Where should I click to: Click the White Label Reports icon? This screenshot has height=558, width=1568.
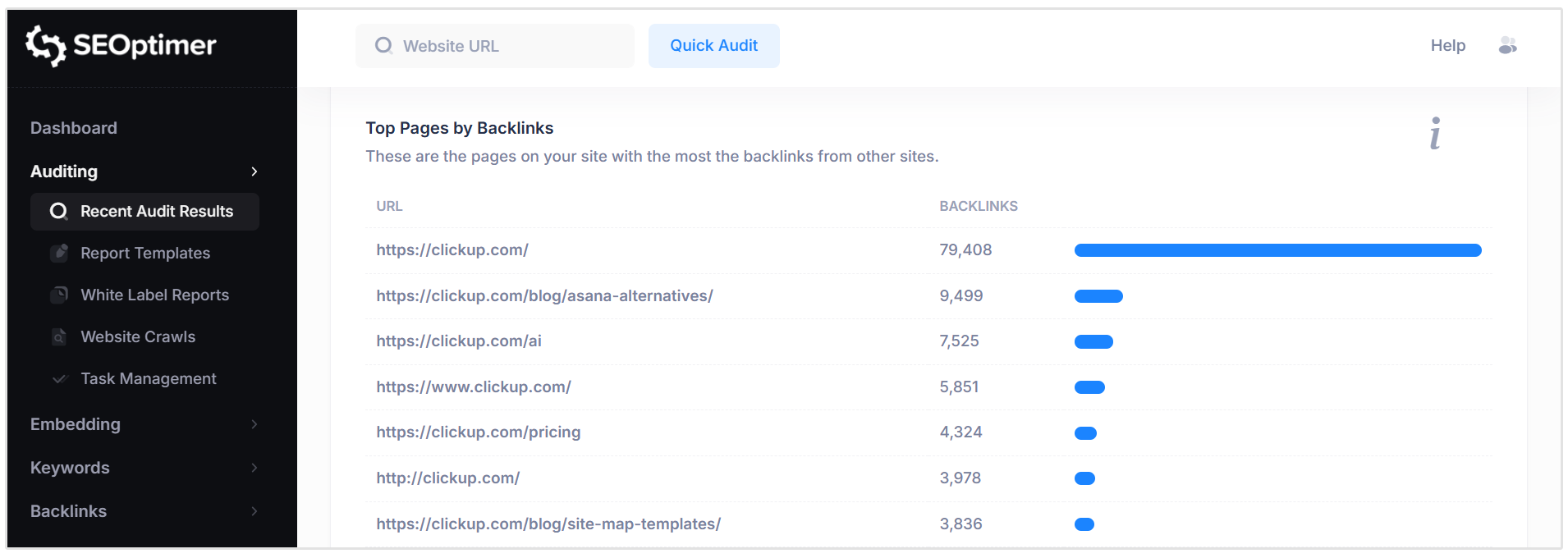[x=59, y=295]
